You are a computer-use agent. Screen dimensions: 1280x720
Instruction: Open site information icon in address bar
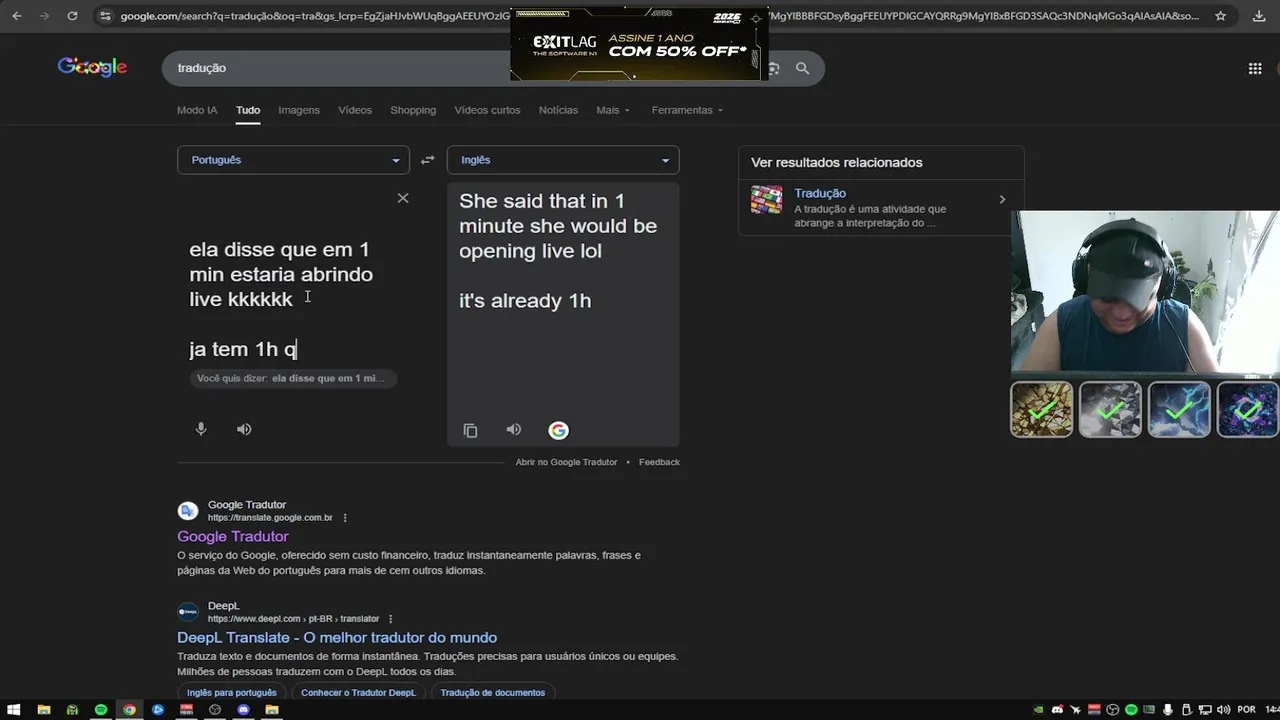[105, 16]
